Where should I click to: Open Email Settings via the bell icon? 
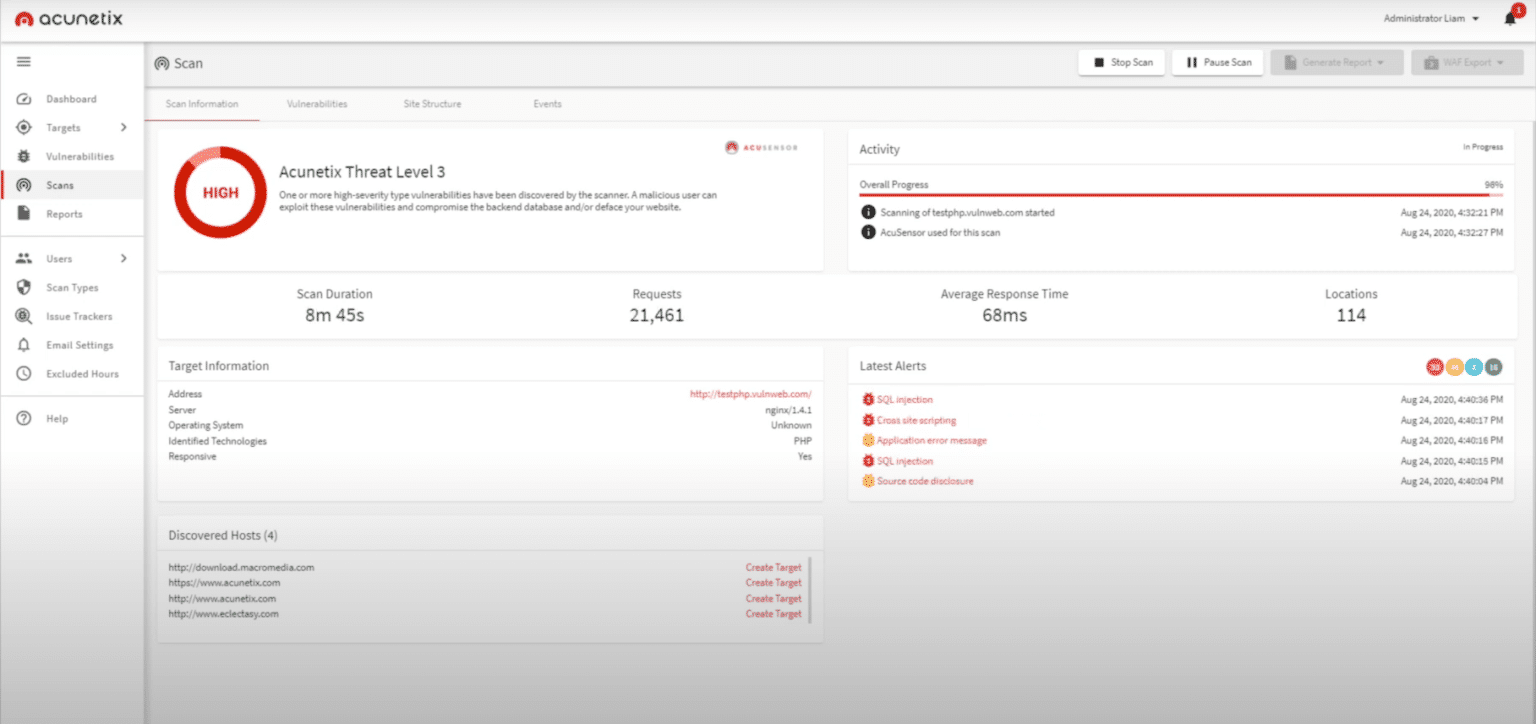(23, 344)
